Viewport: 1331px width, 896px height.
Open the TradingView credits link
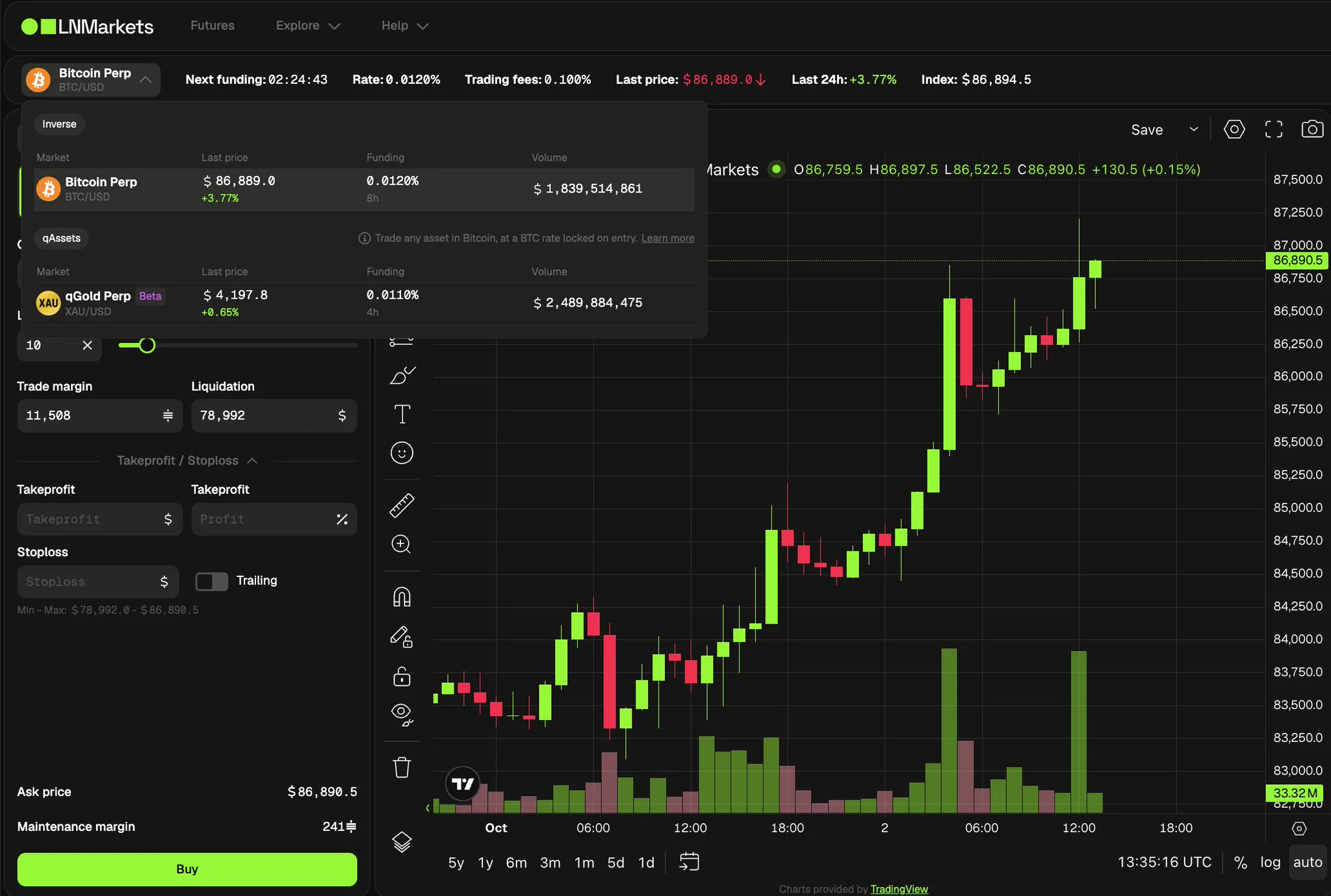click(x=899, y=889)
